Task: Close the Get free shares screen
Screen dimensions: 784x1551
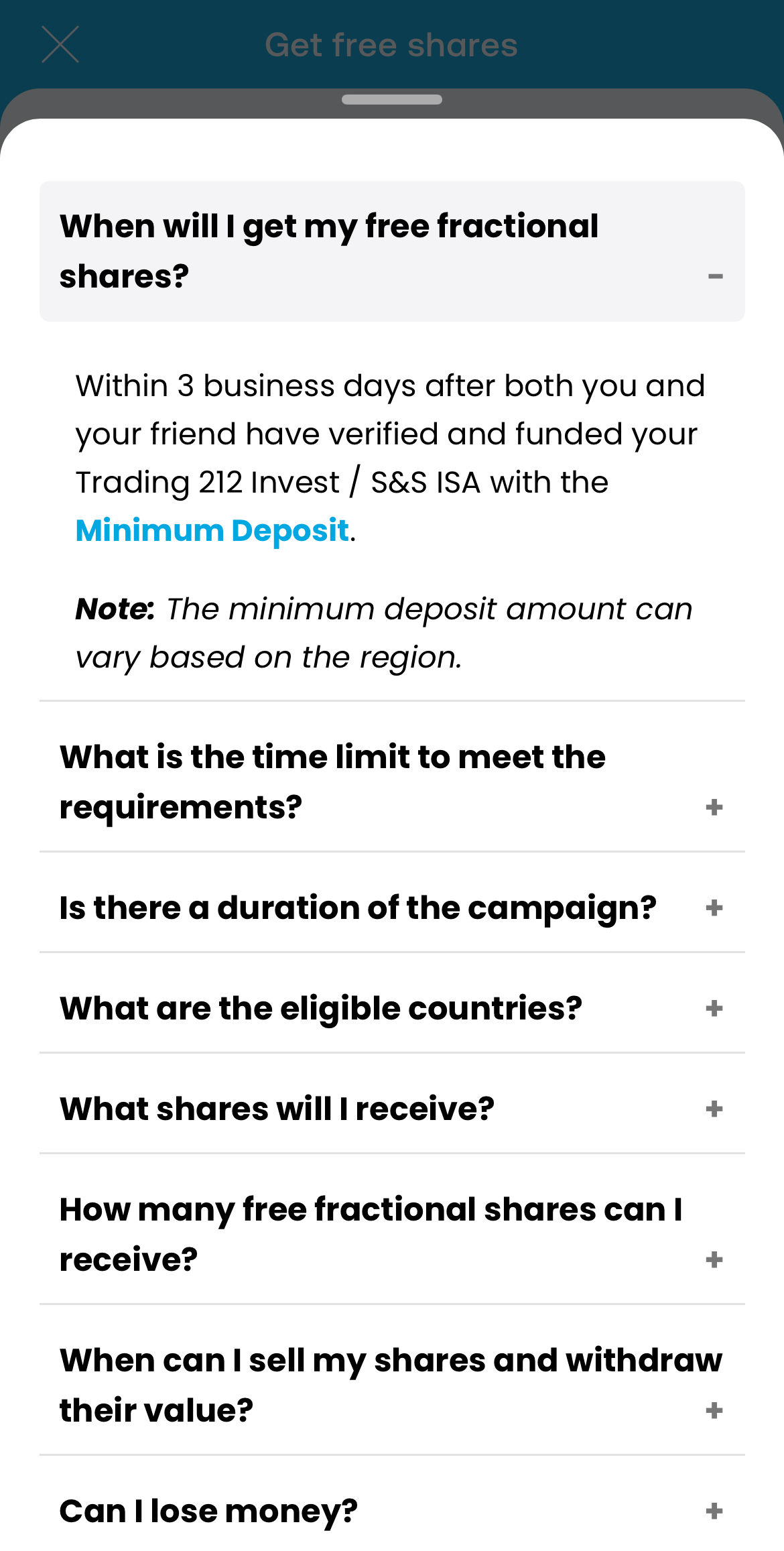Action: point(60,45)
